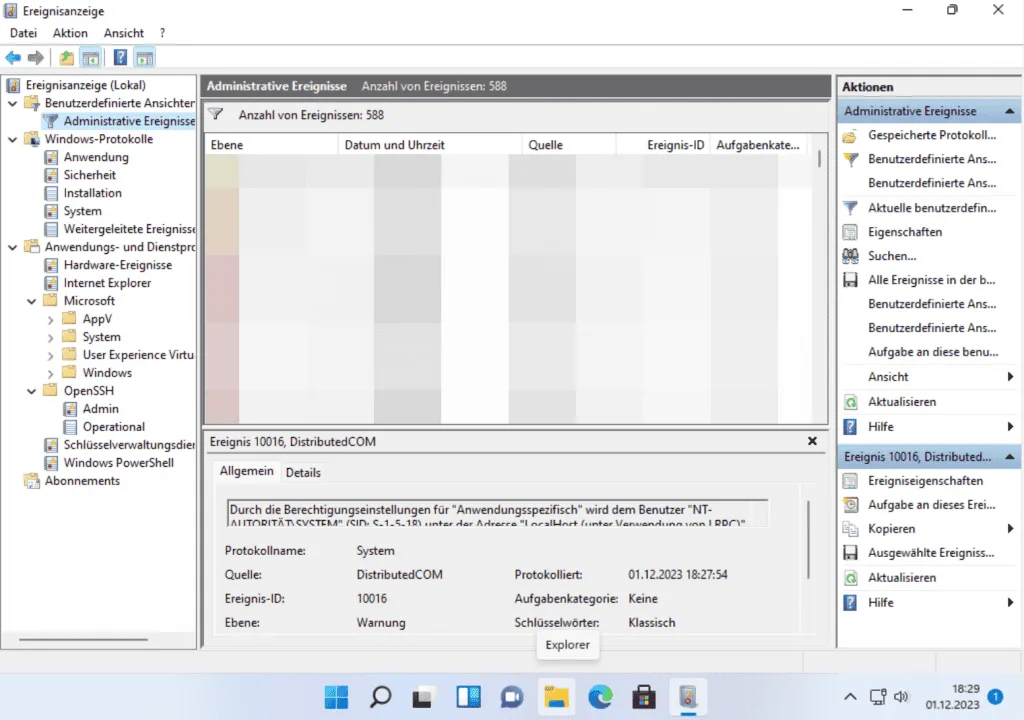This screenshot has height=720, width=1024.
Task: Open the Aktion menu
Action: pyautogui.click(x=70, y=33)
